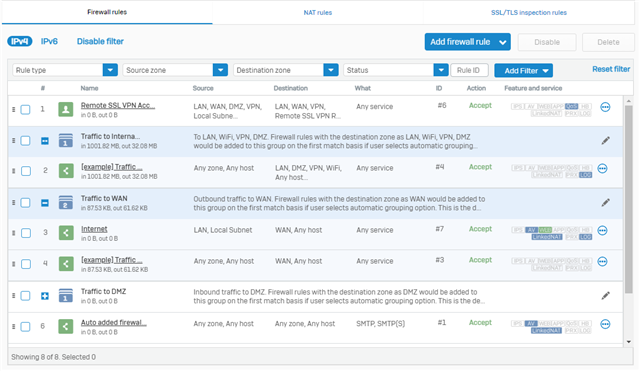The width and height of the screenshot is (640, 371).
Task: Check the box for Remote SSL VPN rule
Action: [25, 109]
